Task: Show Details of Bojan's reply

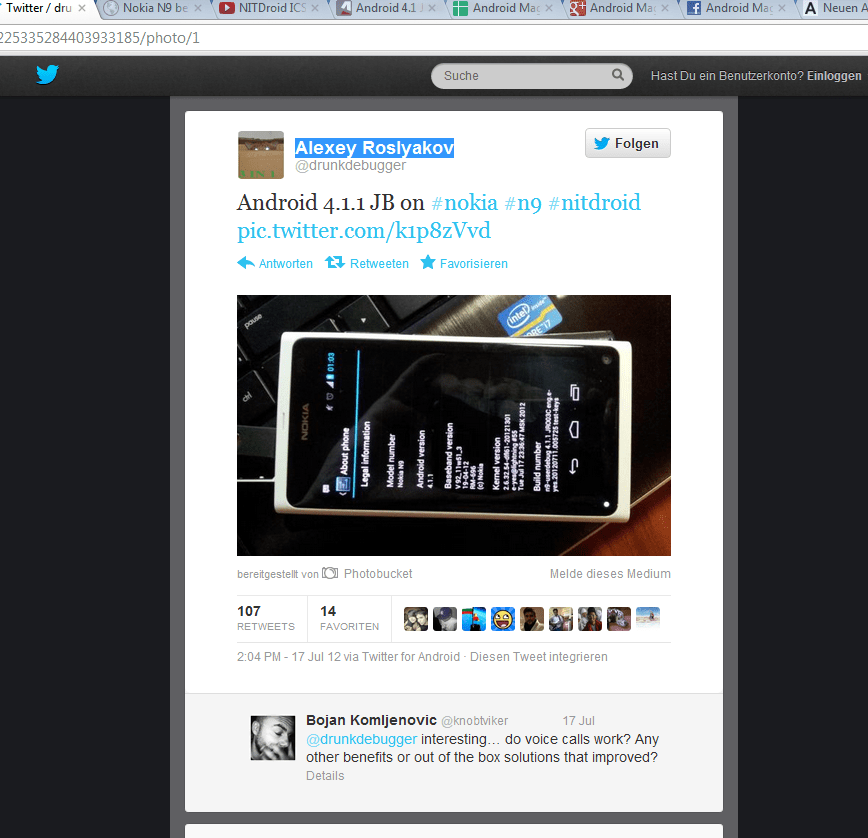Action: 325,775
